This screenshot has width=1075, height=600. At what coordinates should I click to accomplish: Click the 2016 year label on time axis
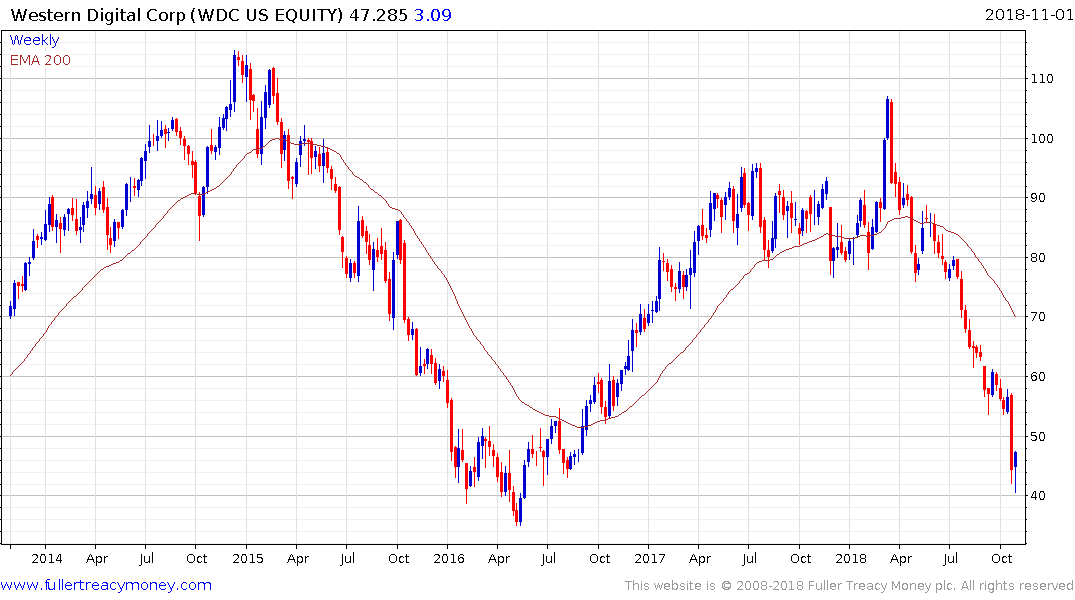point(449,558)
